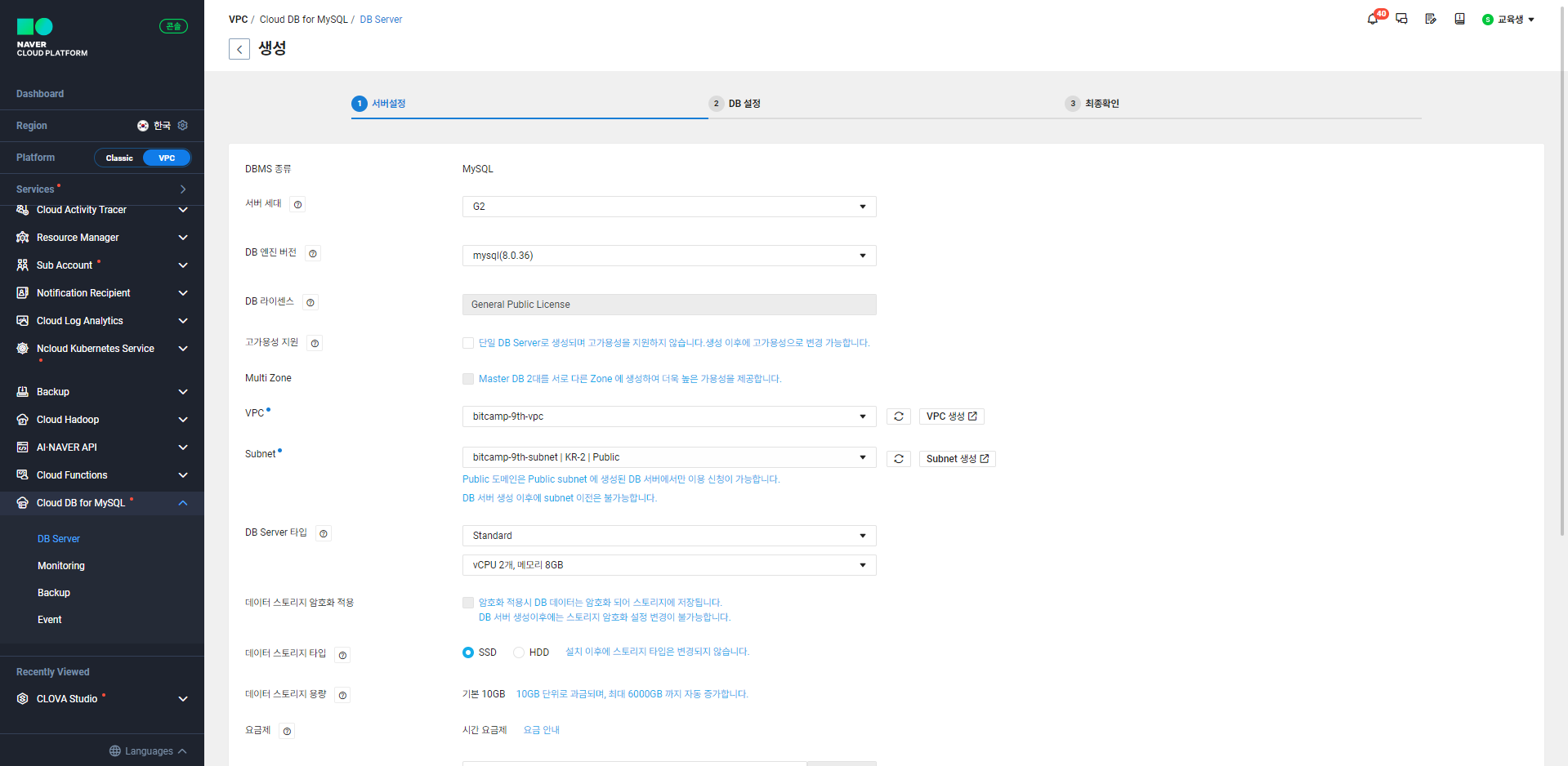Screen dimensions: 1568x766
Task: Enable the 고가용성 지원 checkbox
Action: click(468, 343)
